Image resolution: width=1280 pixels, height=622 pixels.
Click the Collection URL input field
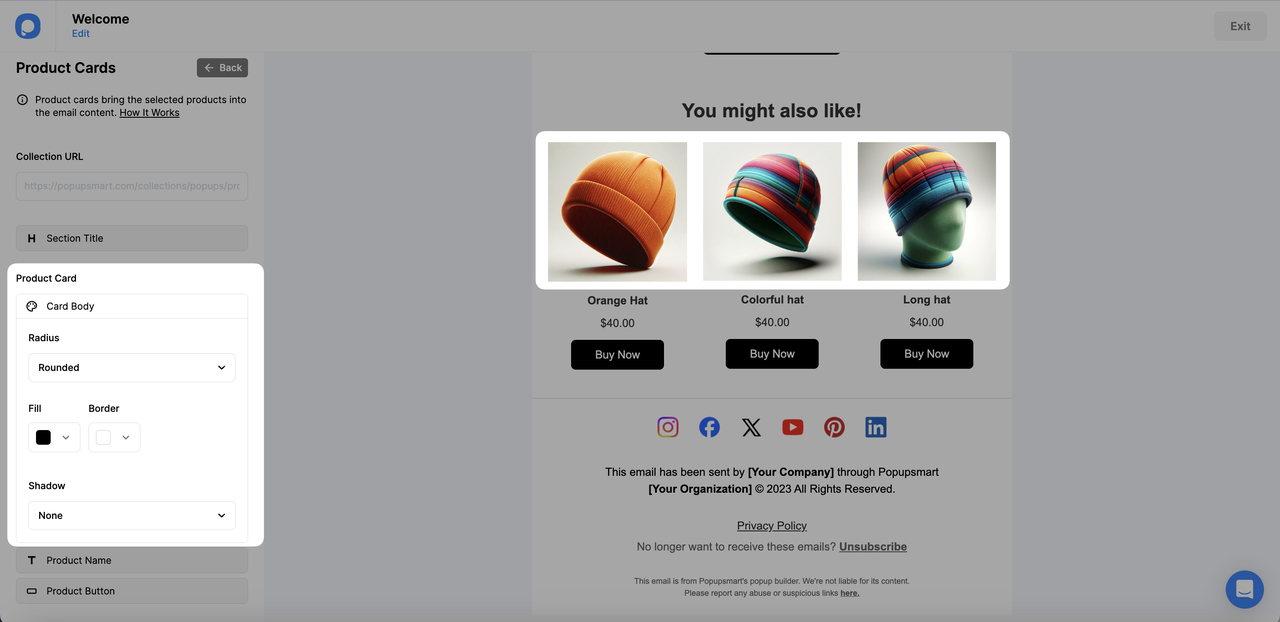click(x=132, y=186)
